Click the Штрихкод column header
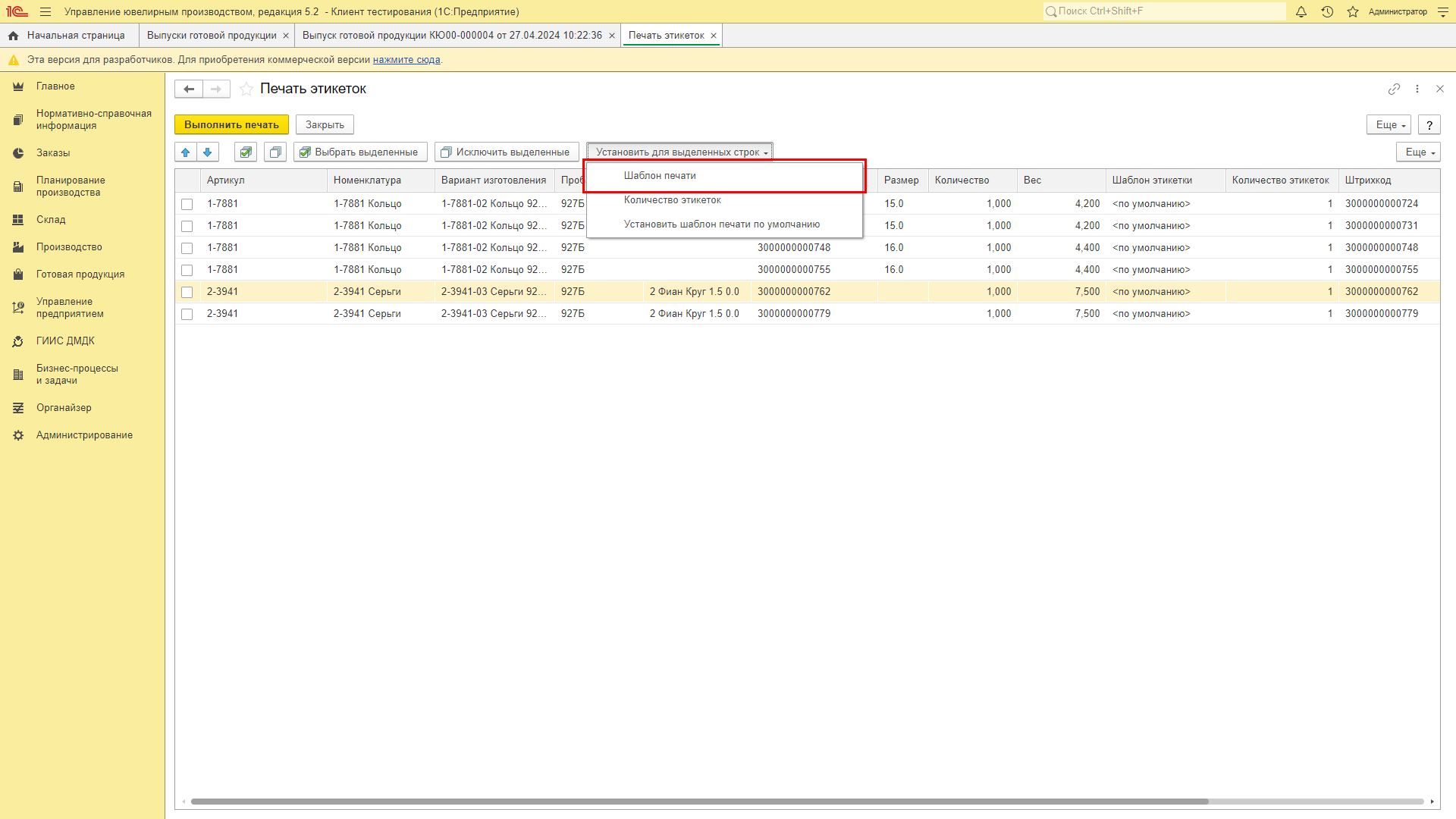 [1389, 180]
